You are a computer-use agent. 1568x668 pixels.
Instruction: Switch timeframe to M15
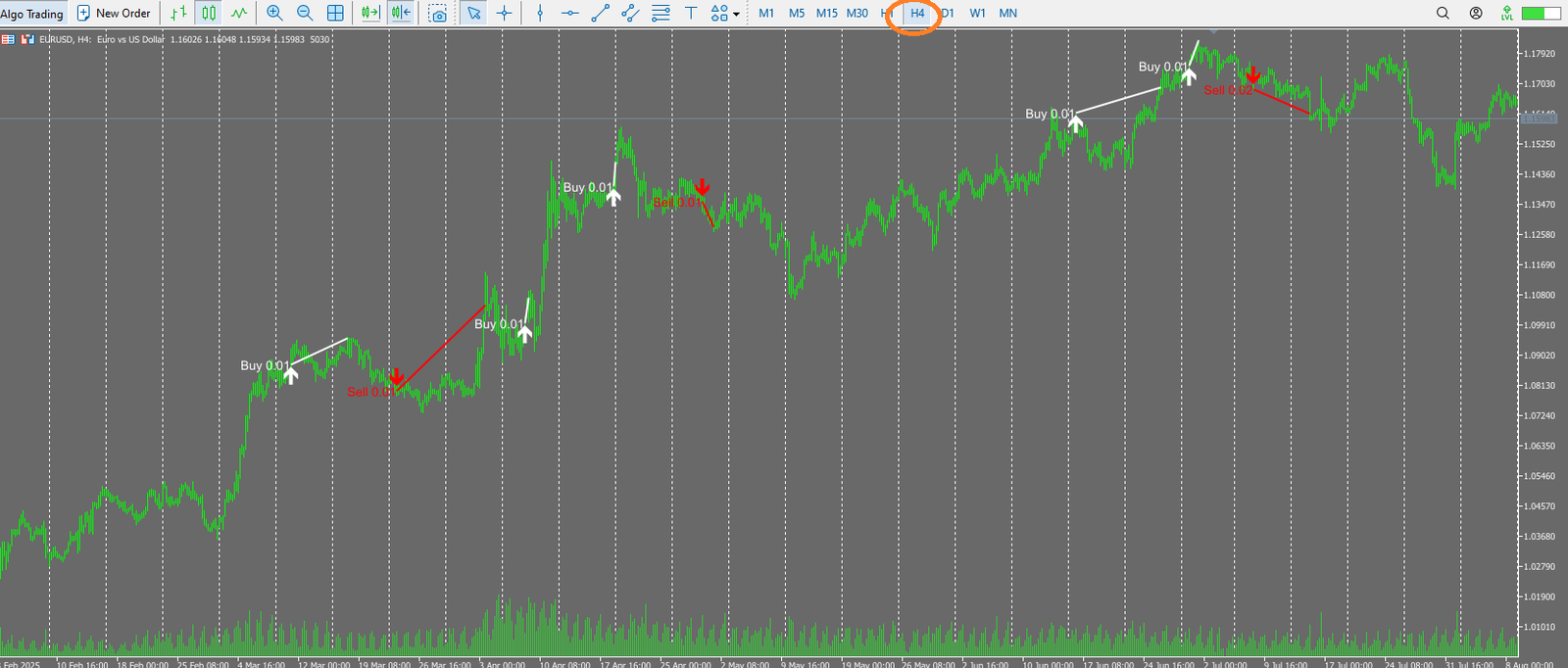(x=827, y=13)
